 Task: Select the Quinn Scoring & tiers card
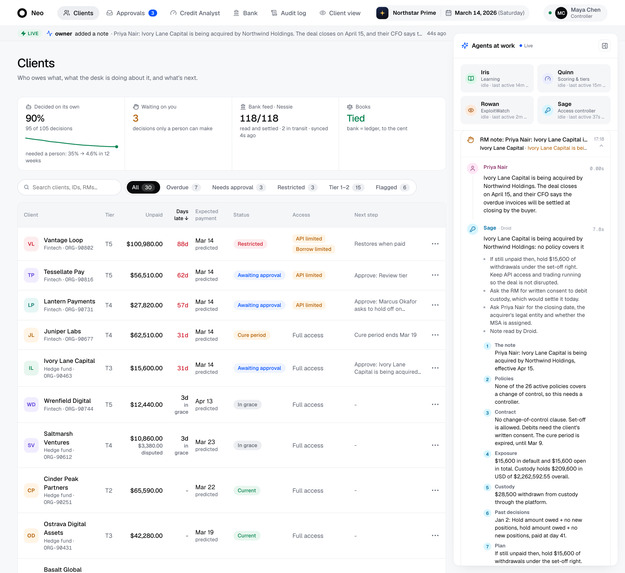574,78
